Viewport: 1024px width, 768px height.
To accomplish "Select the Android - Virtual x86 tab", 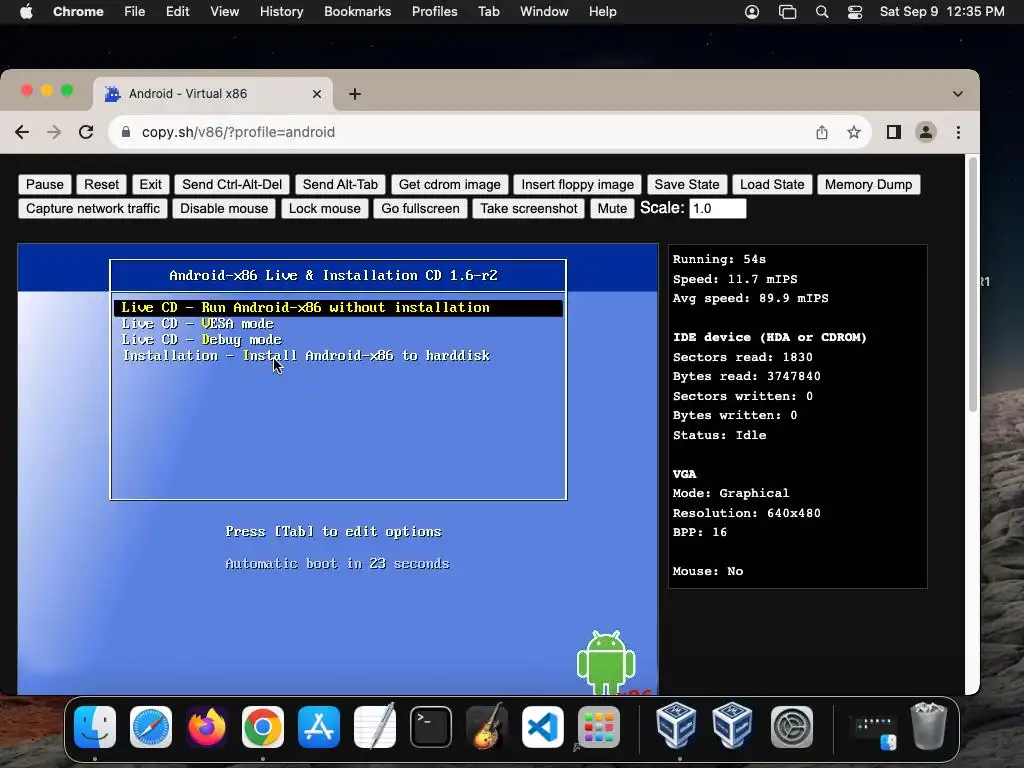I will (213, 94).
